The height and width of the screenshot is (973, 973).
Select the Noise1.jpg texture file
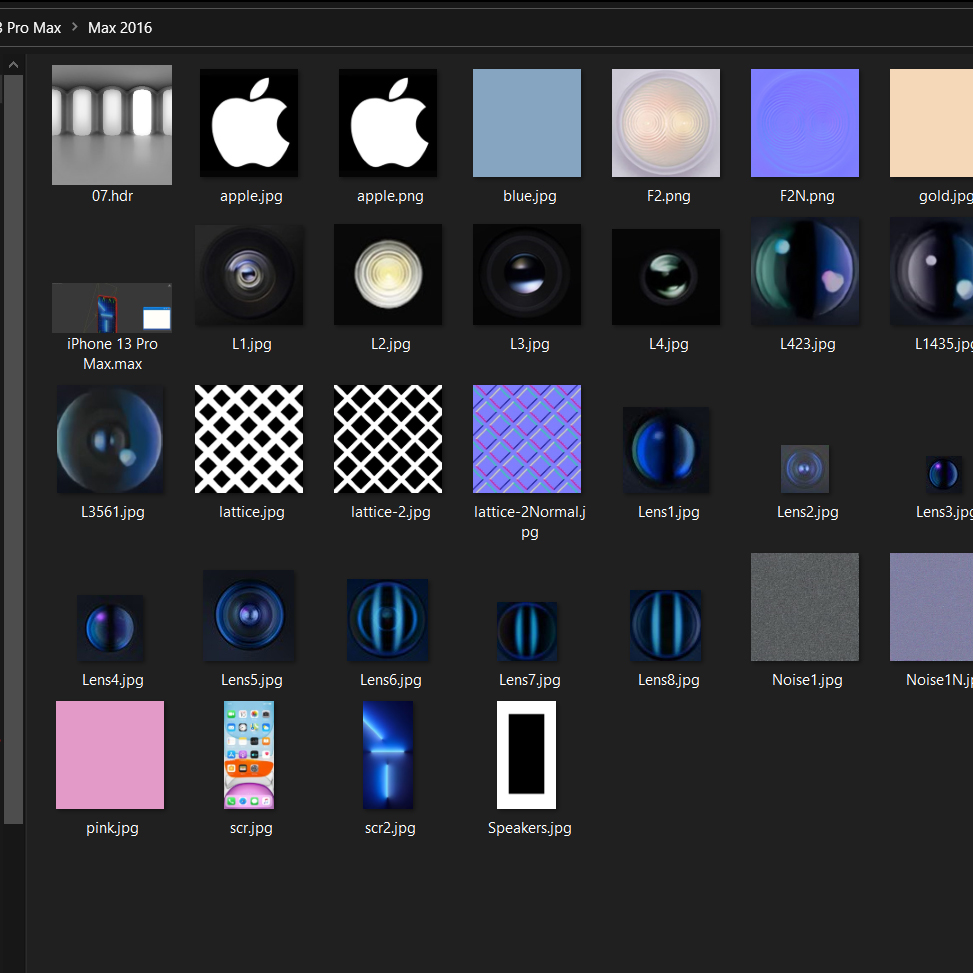coord(805,607)
